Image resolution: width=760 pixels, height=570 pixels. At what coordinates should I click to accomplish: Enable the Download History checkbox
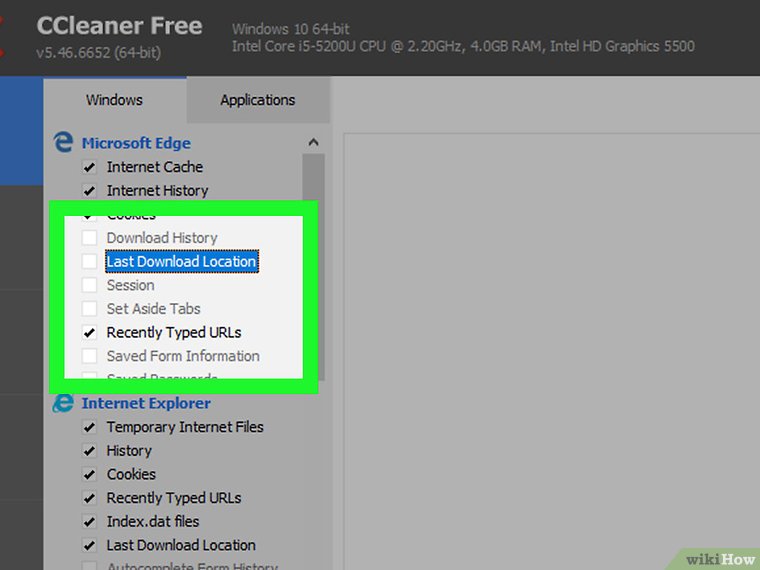[x=89, y=238]
